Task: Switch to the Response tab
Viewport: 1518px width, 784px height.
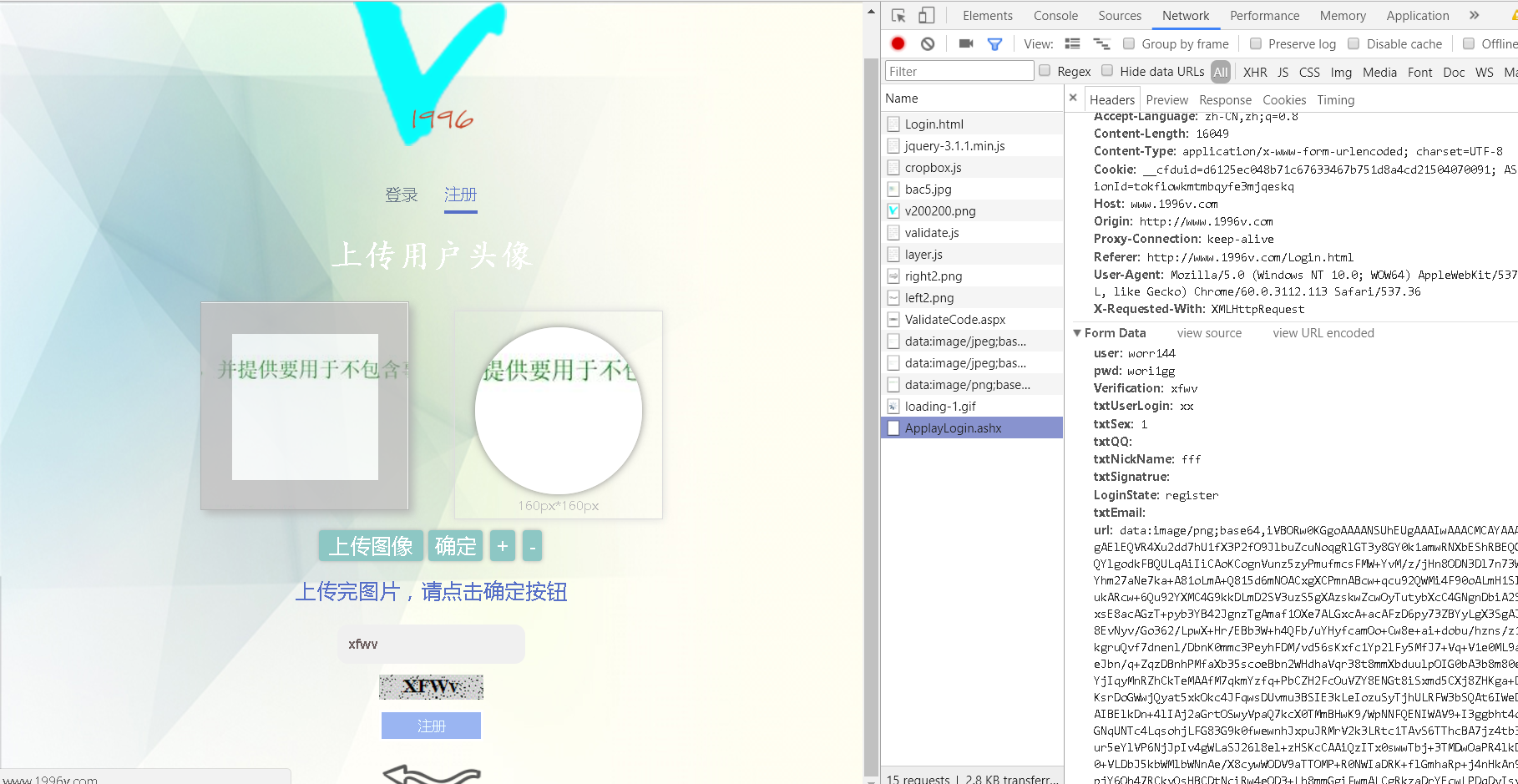Action: point(1225,100)
